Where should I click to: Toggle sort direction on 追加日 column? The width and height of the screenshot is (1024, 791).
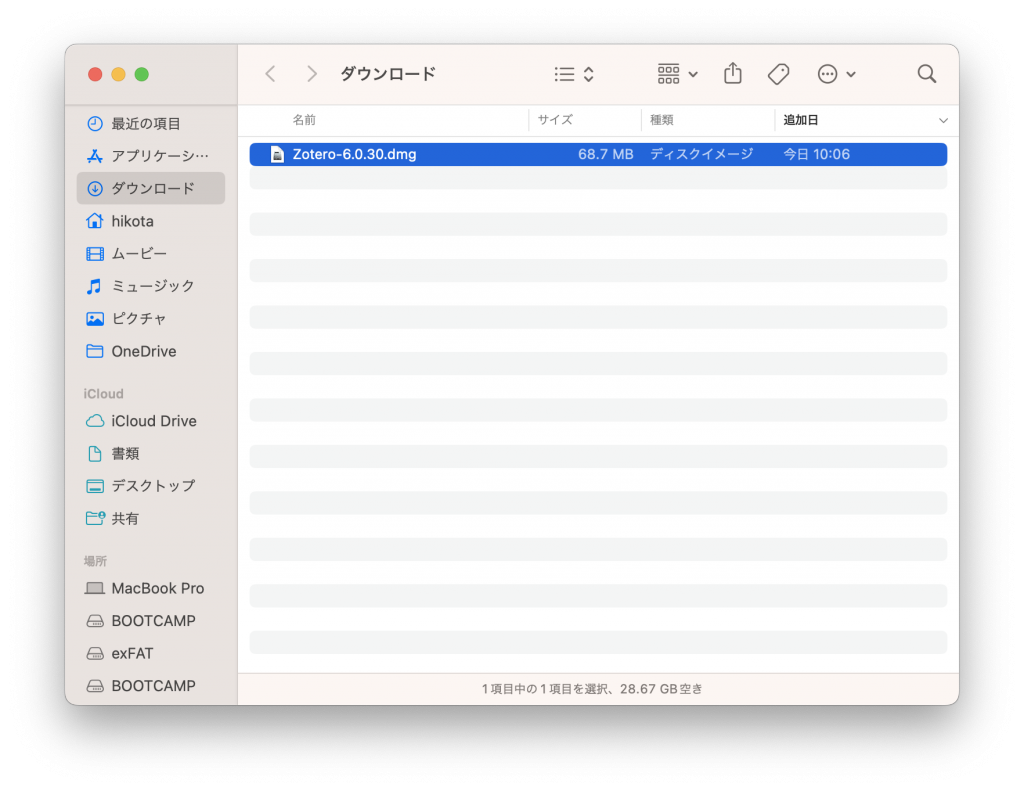[x=942, y=120]
